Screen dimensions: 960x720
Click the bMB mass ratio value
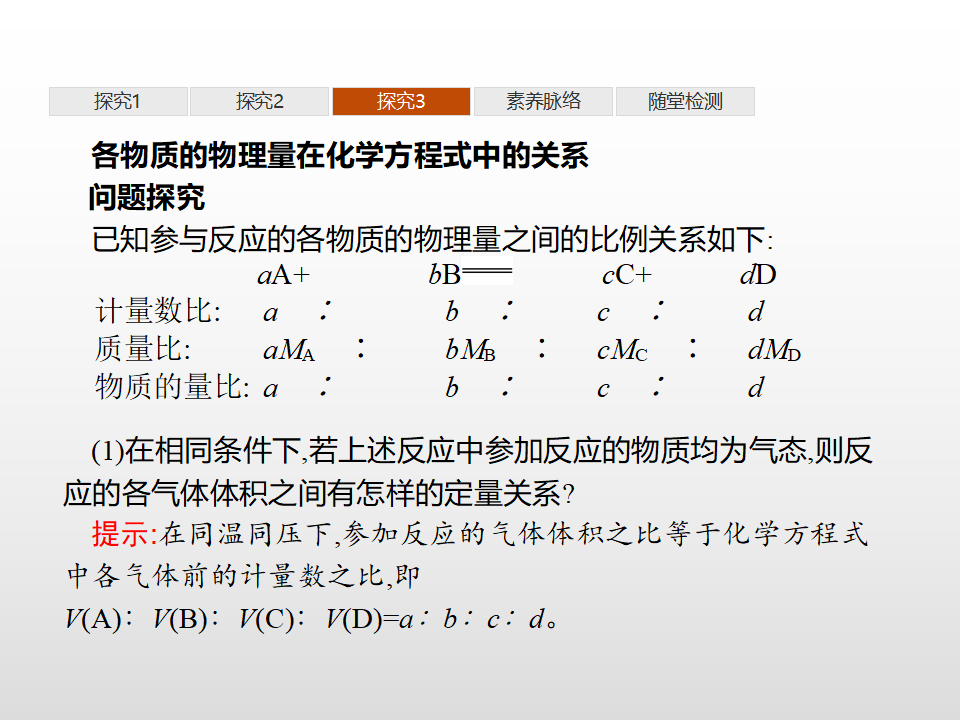point(470,350)
